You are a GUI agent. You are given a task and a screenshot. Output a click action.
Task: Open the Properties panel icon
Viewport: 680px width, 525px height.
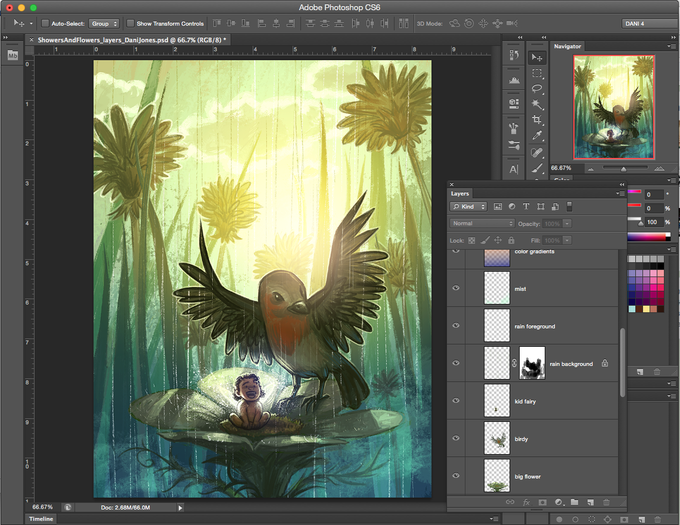click(x=514, y=103)
